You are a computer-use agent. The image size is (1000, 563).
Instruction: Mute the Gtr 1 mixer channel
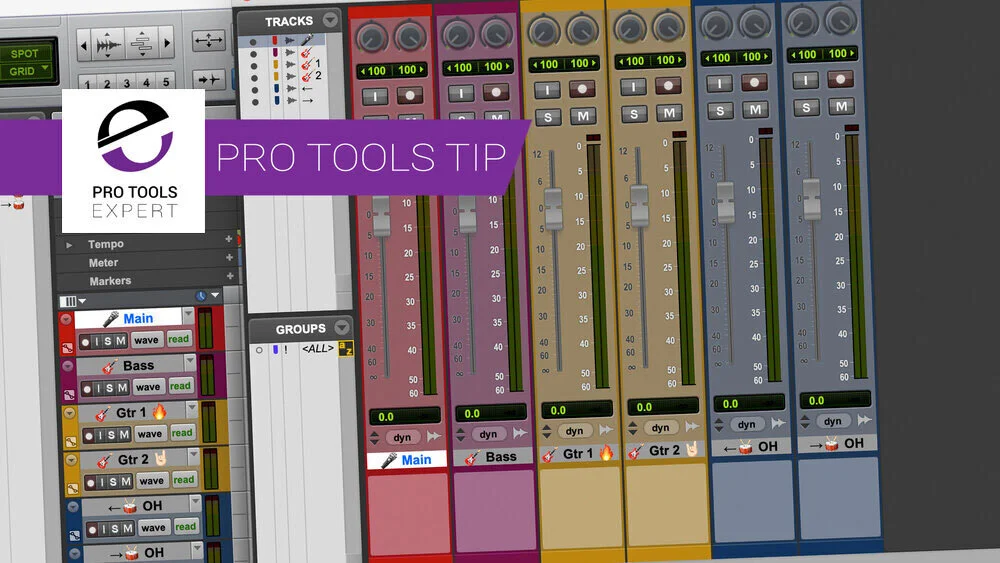[x=583, y=116]
